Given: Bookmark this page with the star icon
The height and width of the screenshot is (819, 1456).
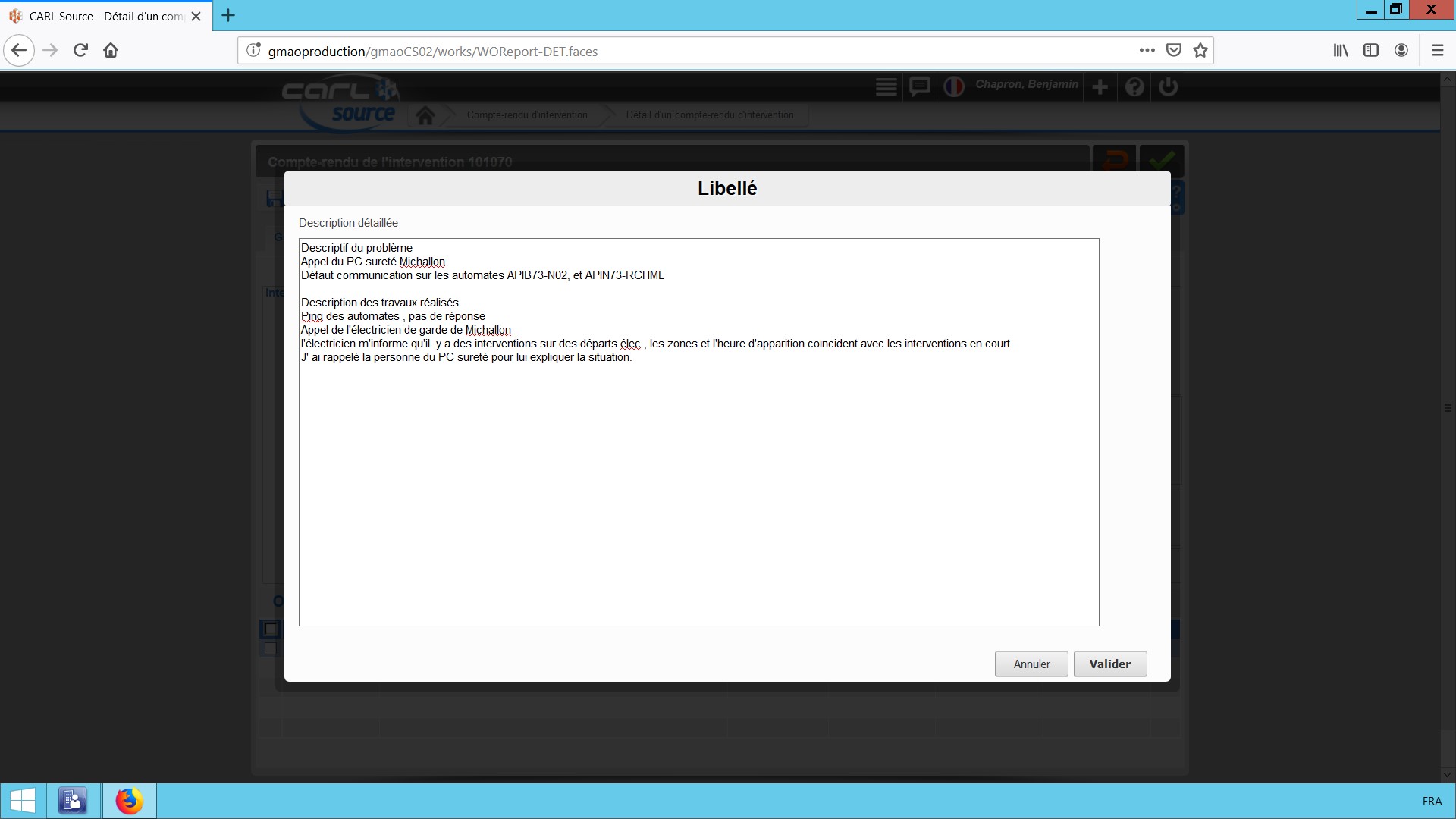Looking at the screenshot, I should (x=1200, y=51).
